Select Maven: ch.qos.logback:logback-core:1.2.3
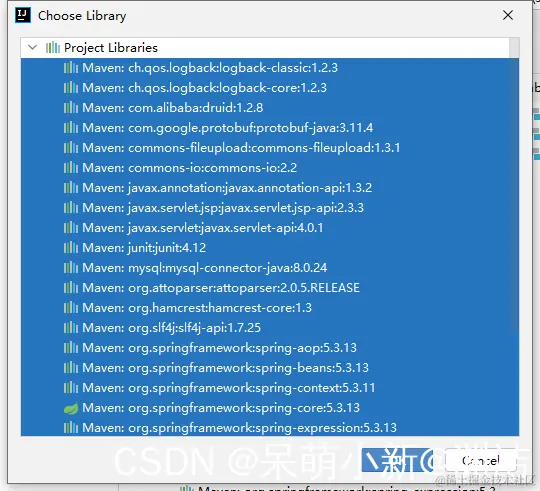 (x=270, y=88)
